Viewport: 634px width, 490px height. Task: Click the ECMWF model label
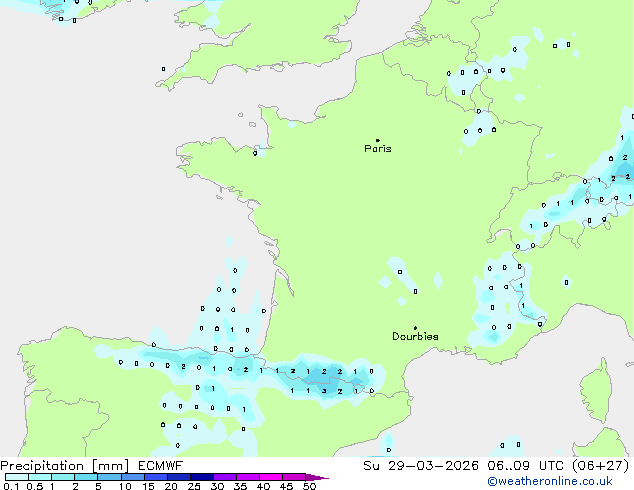pos(161,466)
